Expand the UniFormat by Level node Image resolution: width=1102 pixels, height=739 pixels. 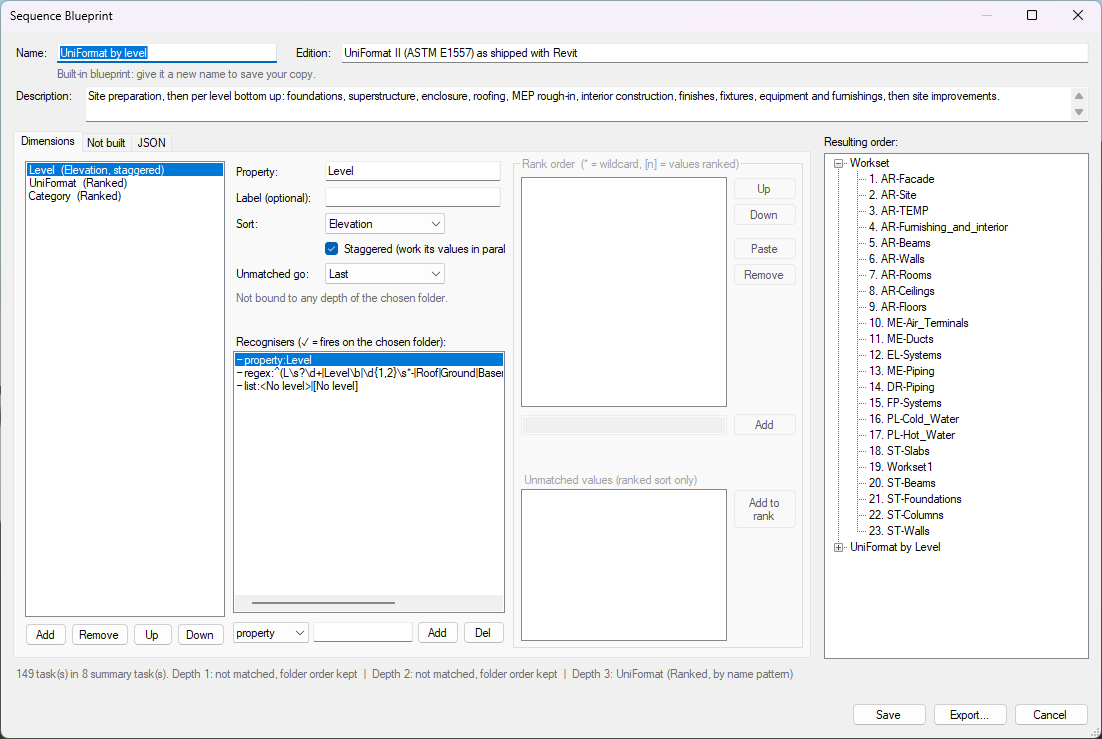click(x=838, y=547)
